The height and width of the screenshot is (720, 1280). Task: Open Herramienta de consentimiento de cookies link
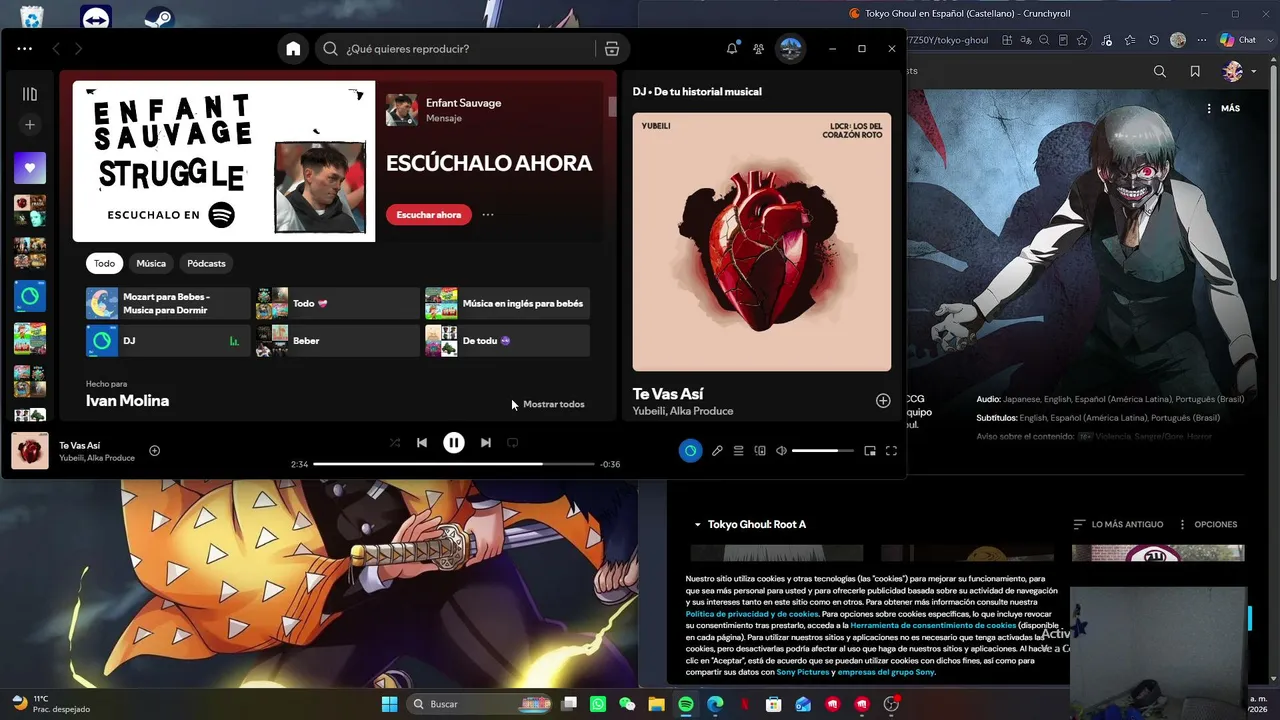pos(933,625)
